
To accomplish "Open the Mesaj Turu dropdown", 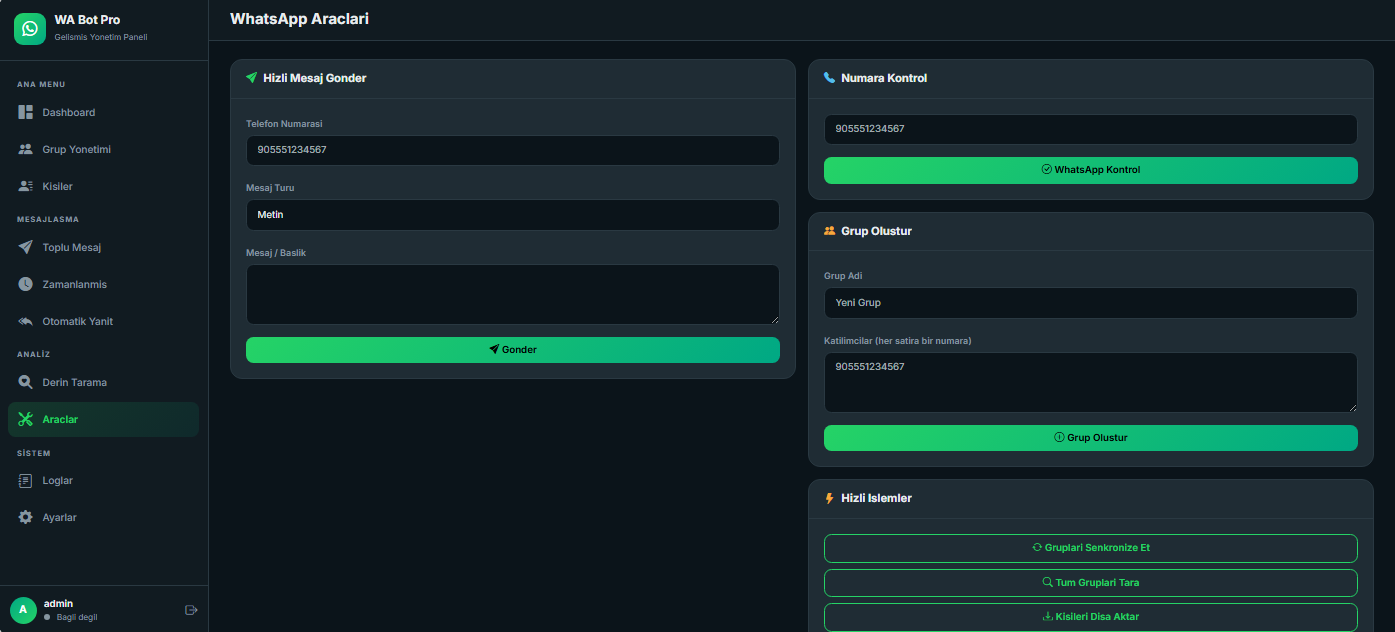I will coord(512,215).
